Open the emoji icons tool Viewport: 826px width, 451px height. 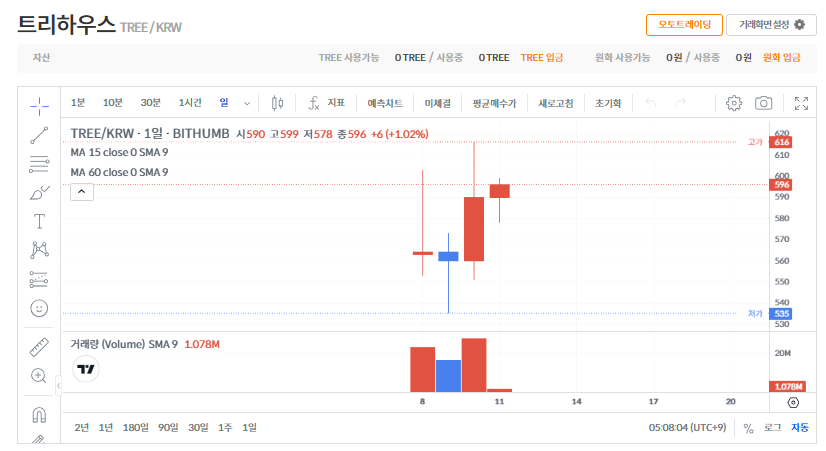point(39,308)
